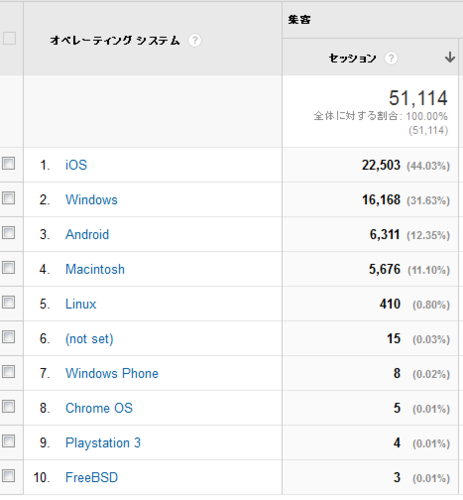The height and width of the screenshot is (500, 463).
Task: Click the percentage (0.80%)
Action: [431, 305]
